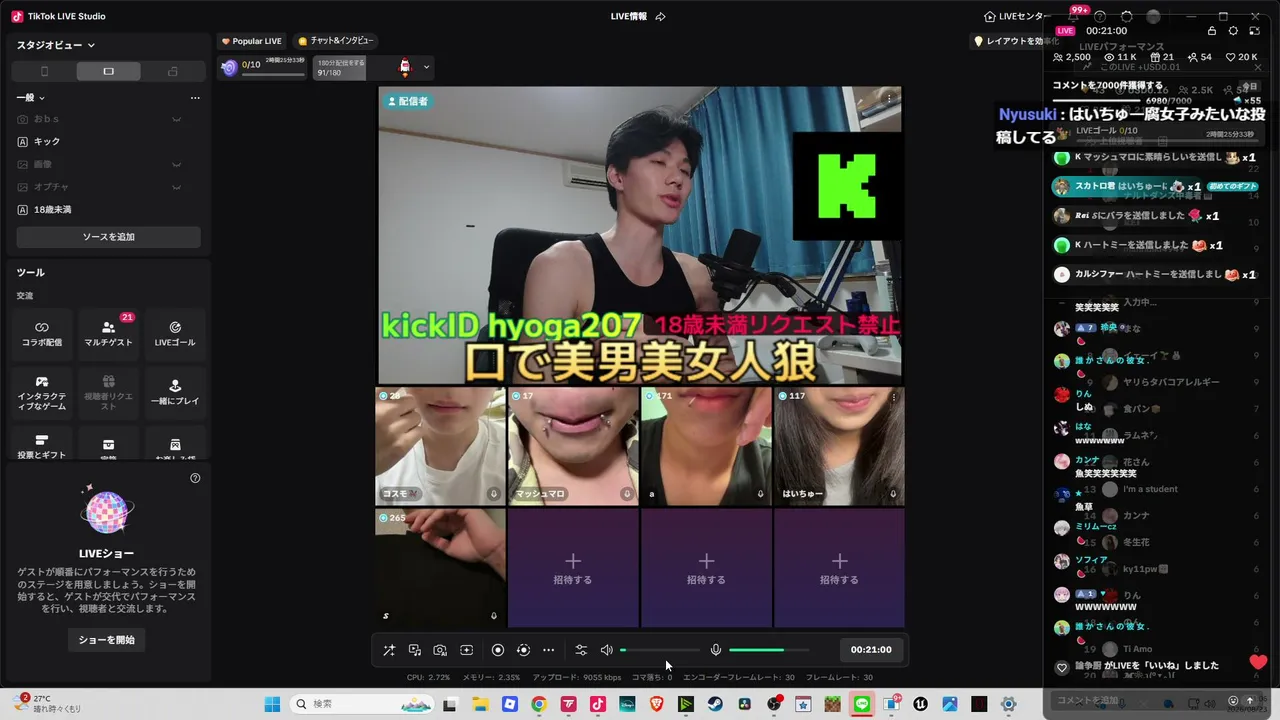Toggle visibility of おbs source
The width and height of the screenshot is (1280, 720).
pos(176,119)
